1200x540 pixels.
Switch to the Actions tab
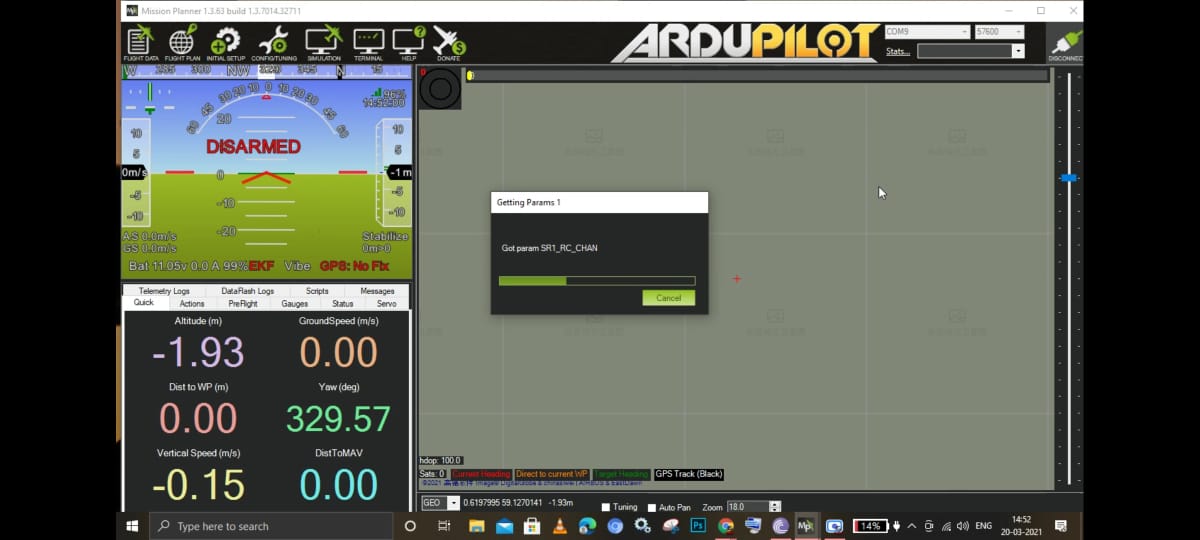(x=192, y=303)
